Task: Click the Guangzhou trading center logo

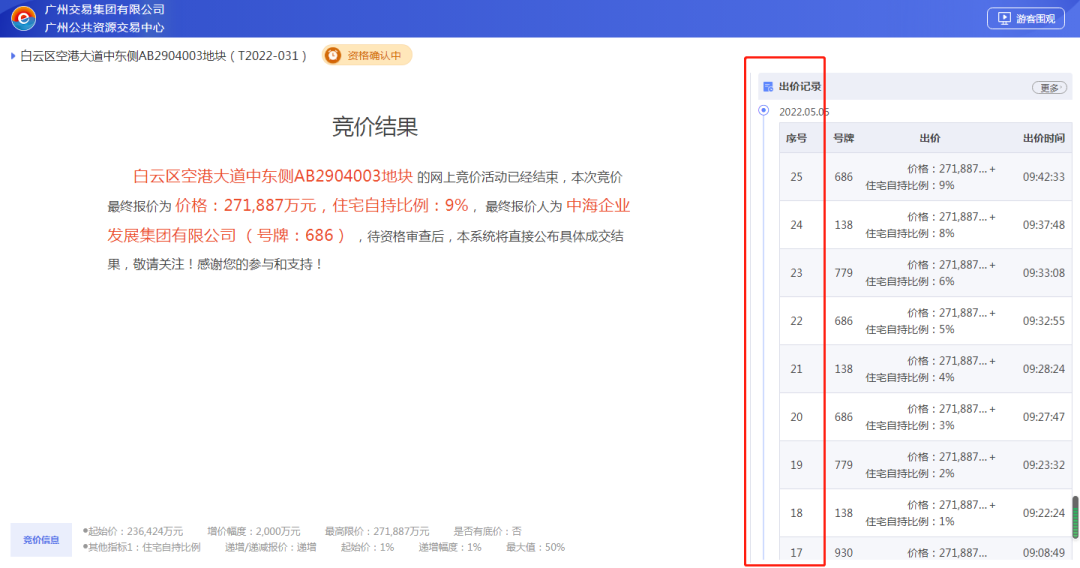Action: pyautogui.click(x=23, y=18)
